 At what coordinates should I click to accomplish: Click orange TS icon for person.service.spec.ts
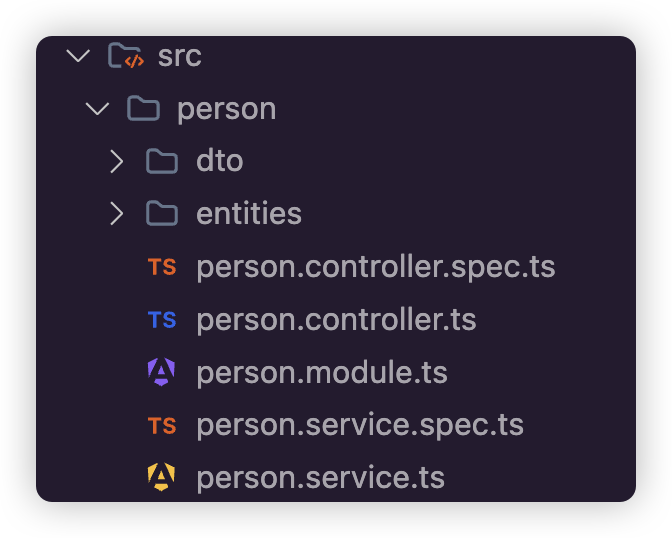tap(162, 426)
